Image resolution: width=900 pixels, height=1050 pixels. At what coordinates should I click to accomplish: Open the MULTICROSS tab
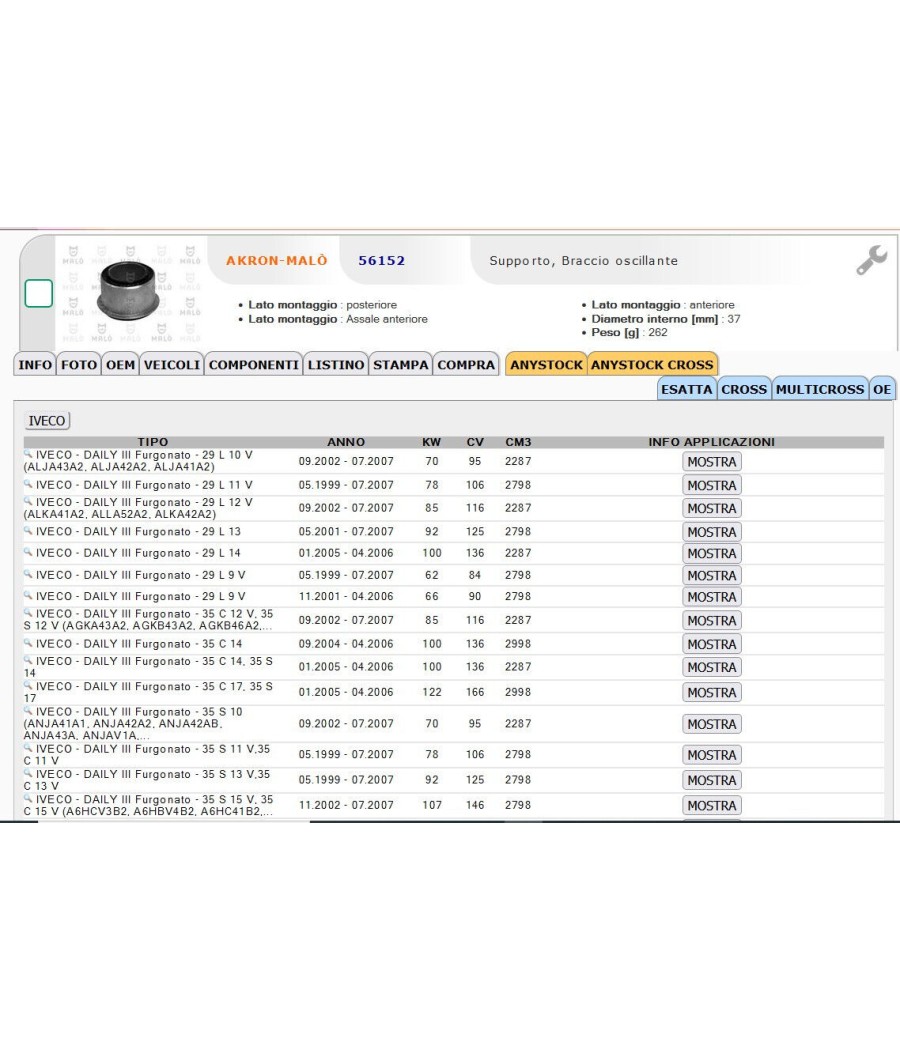pos(820,389)
